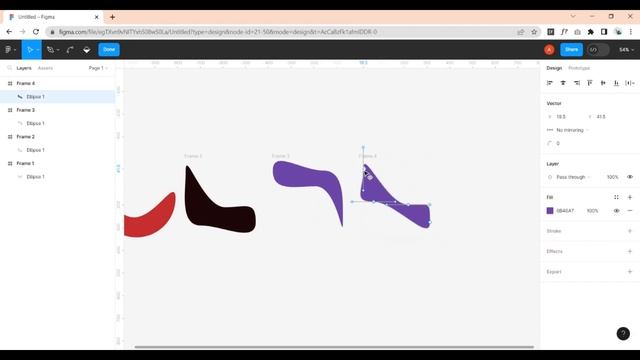Remove the fill with minus icon
The height and width of the screenshot is (360, 640).
(630, 211)
